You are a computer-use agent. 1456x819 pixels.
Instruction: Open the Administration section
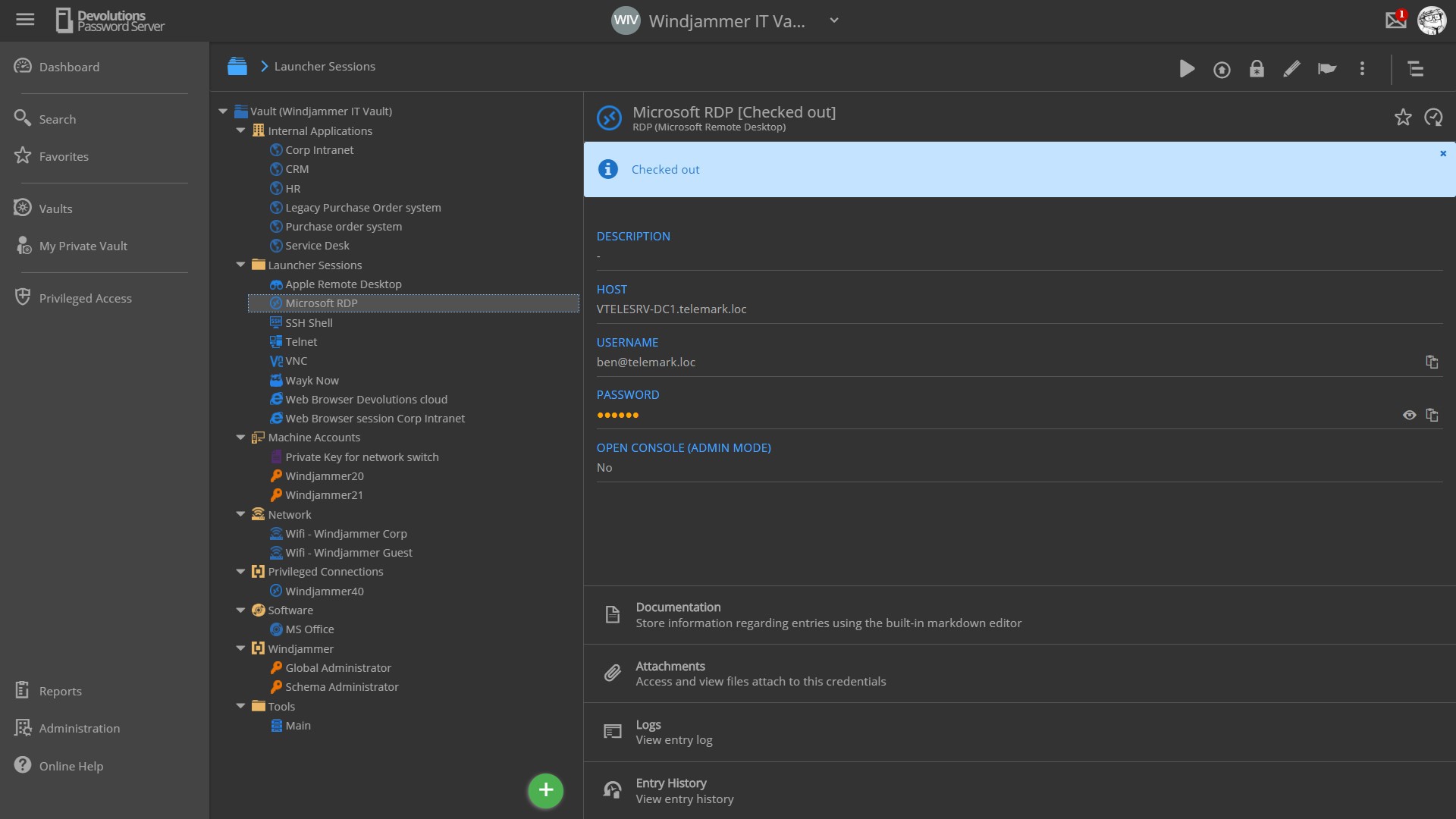[79, 727]
